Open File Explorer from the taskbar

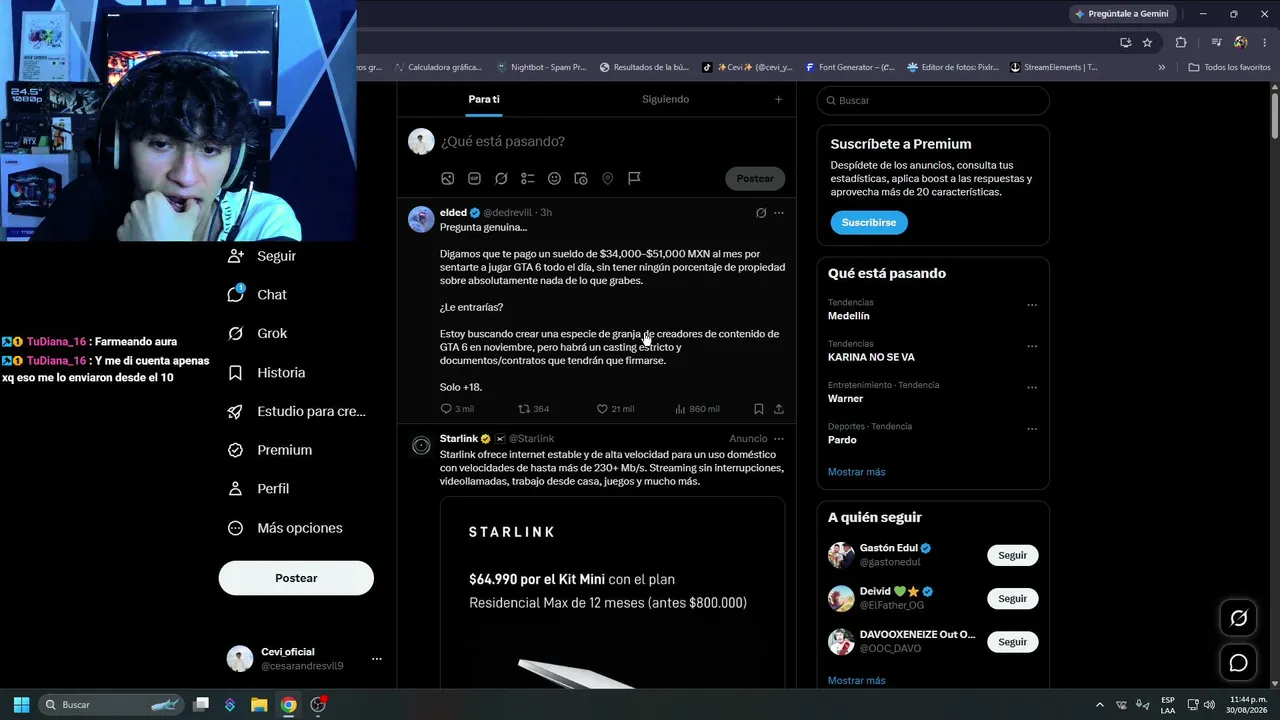pyautogui.click(x=259, y=705)
